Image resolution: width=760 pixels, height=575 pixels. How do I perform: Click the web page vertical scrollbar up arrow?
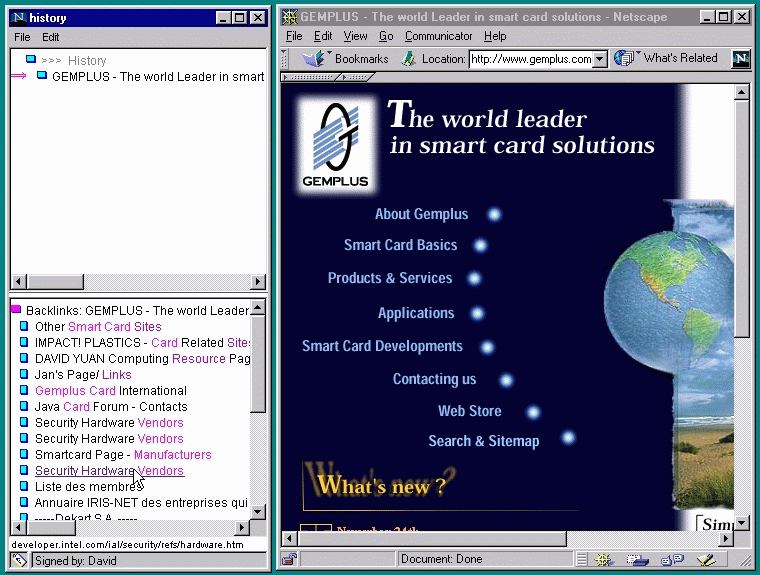[742, 92]
